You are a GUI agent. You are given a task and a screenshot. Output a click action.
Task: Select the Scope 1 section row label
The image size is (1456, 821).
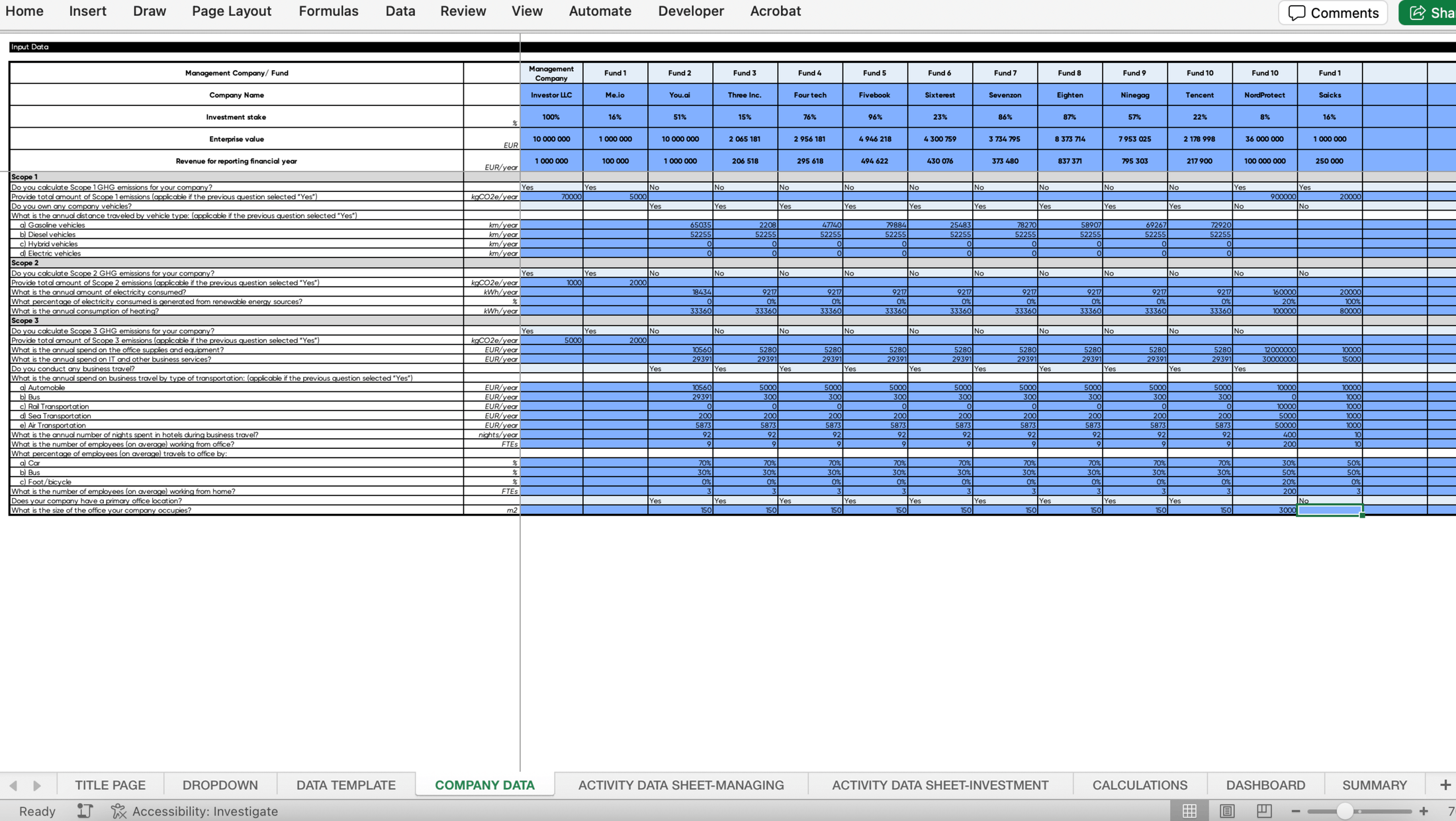point(236,177)
